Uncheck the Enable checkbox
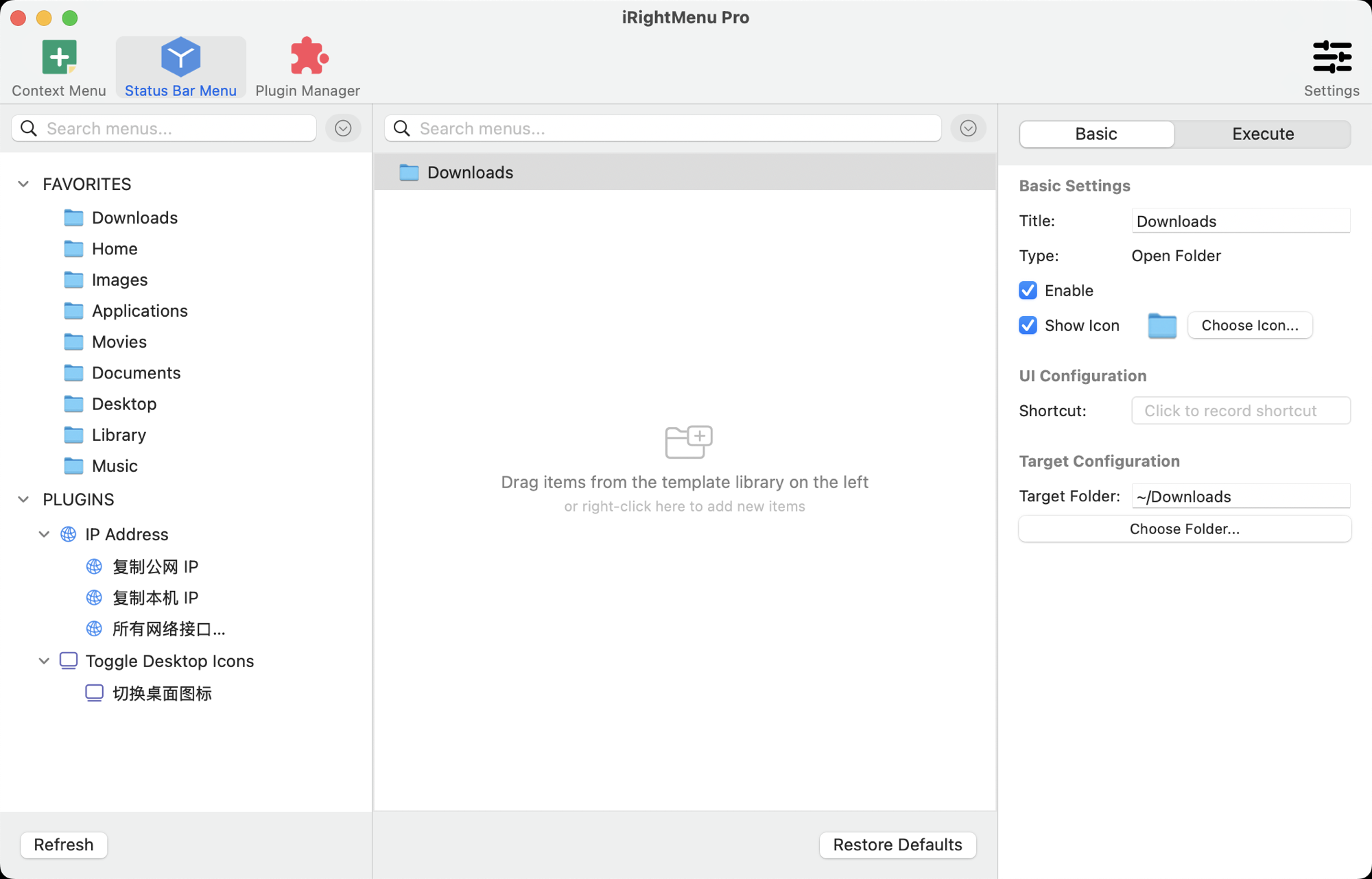This screenshot has width=1372, height=879. coord(1028,291)
